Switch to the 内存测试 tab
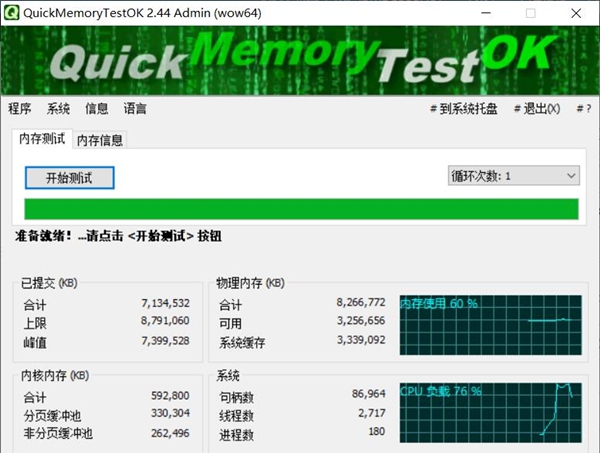The image size is (600, 453). (42, 139)
